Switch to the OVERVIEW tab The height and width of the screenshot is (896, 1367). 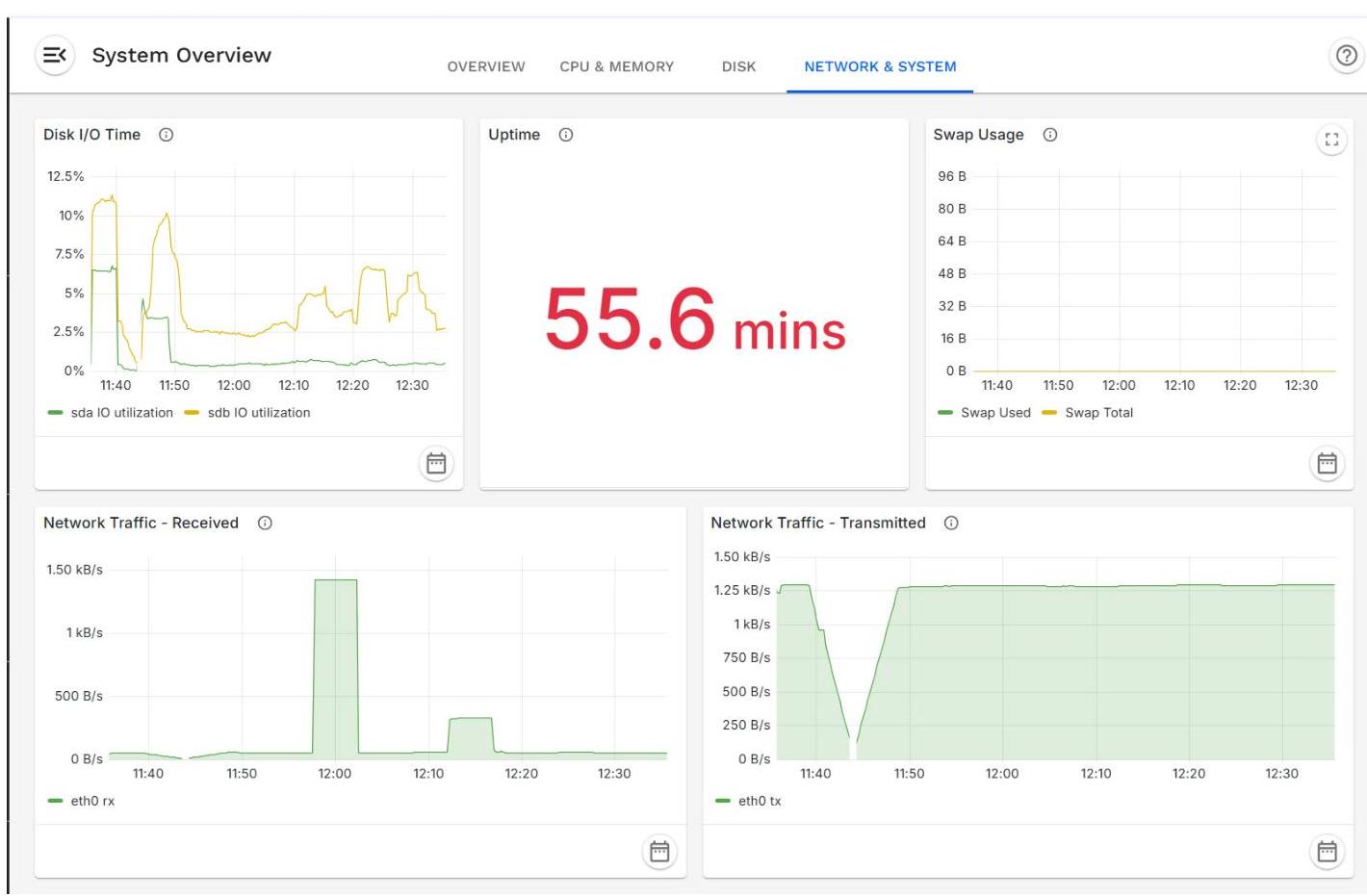[x=486, y=66]
